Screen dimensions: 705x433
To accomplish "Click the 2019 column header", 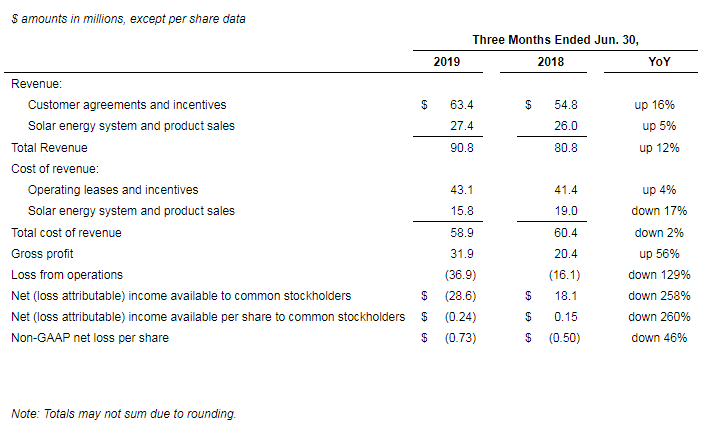I will pyautogui.click(x=447, y=62).
